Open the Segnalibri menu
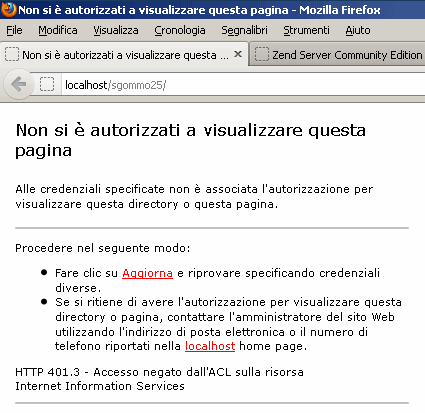425x413 pixels. click(x=244, y=30)
